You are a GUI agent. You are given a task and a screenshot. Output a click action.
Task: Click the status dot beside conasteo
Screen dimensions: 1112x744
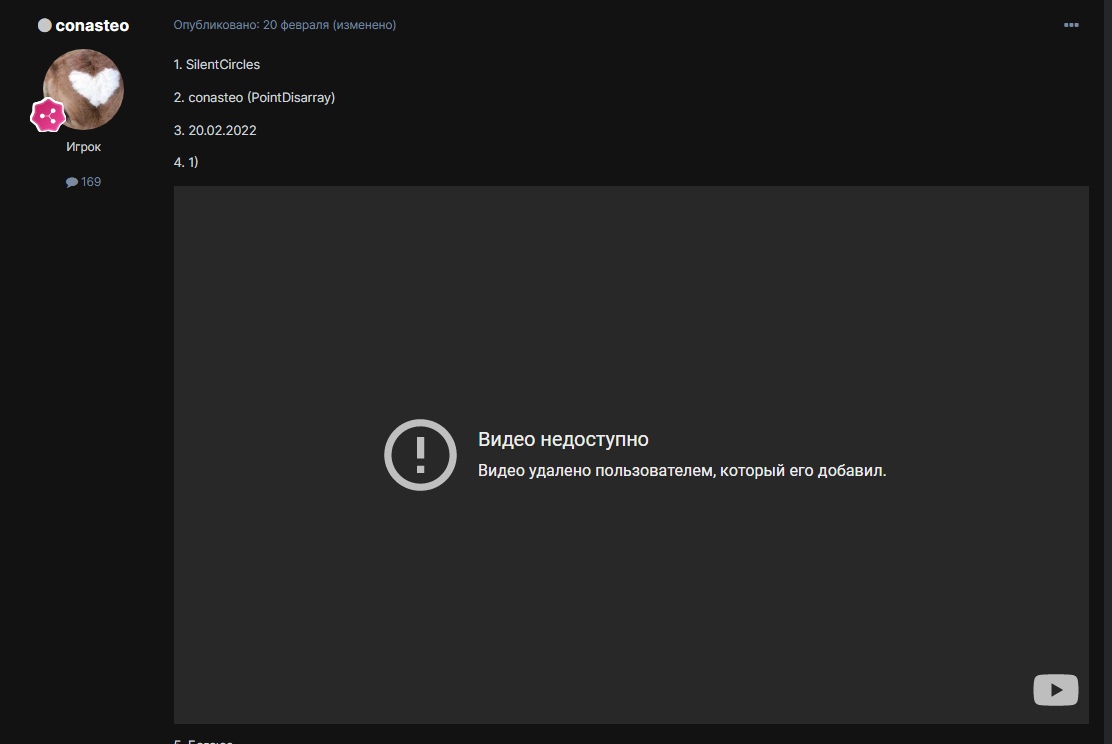44,25
